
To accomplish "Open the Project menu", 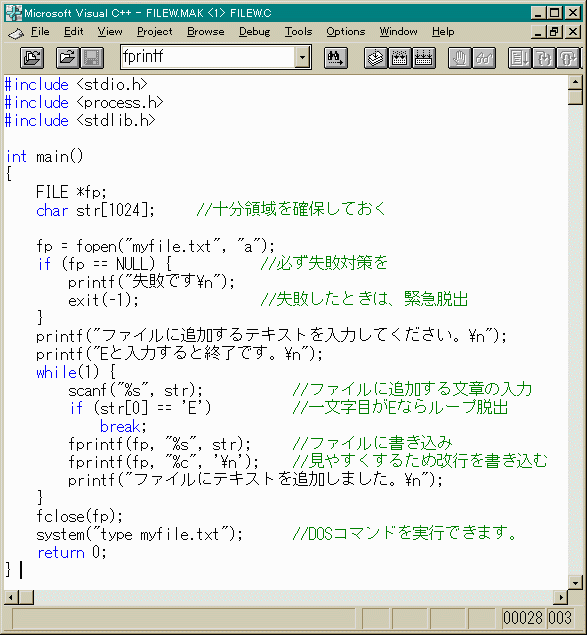I will pos(154,32).
